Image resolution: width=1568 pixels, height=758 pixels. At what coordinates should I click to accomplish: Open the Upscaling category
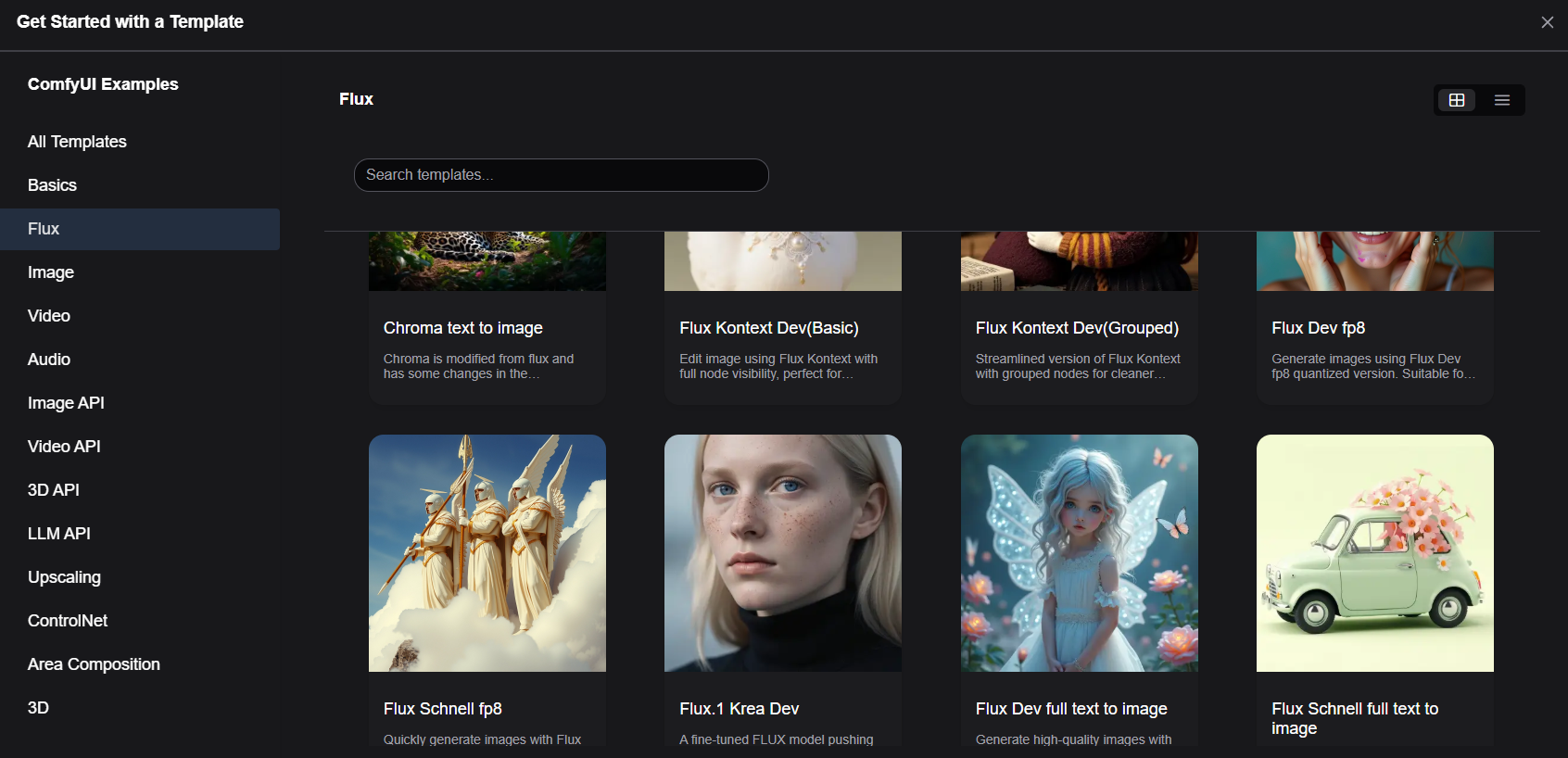point(140,577)
